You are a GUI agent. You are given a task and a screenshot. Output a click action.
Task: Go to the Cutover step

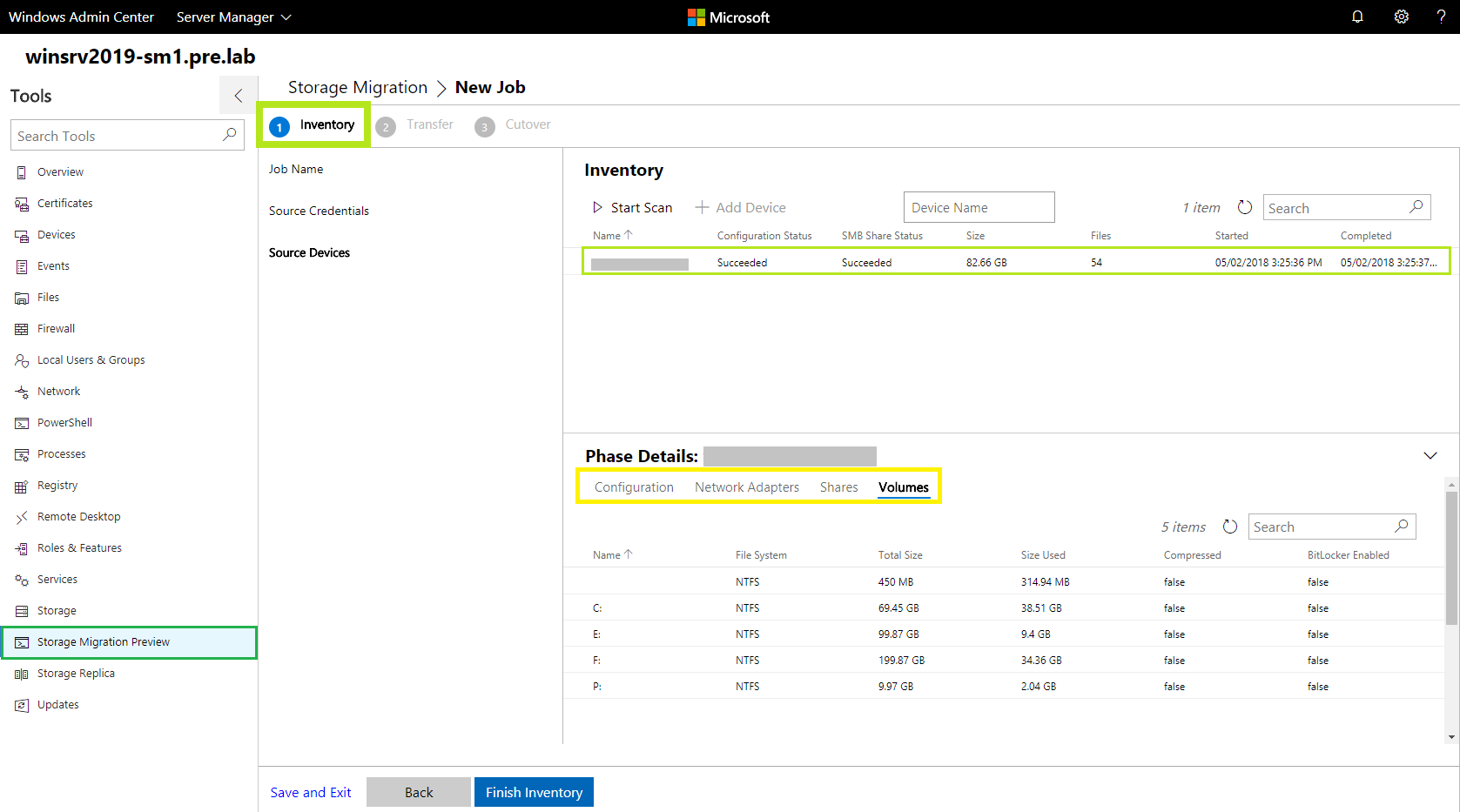pos(513,125)
